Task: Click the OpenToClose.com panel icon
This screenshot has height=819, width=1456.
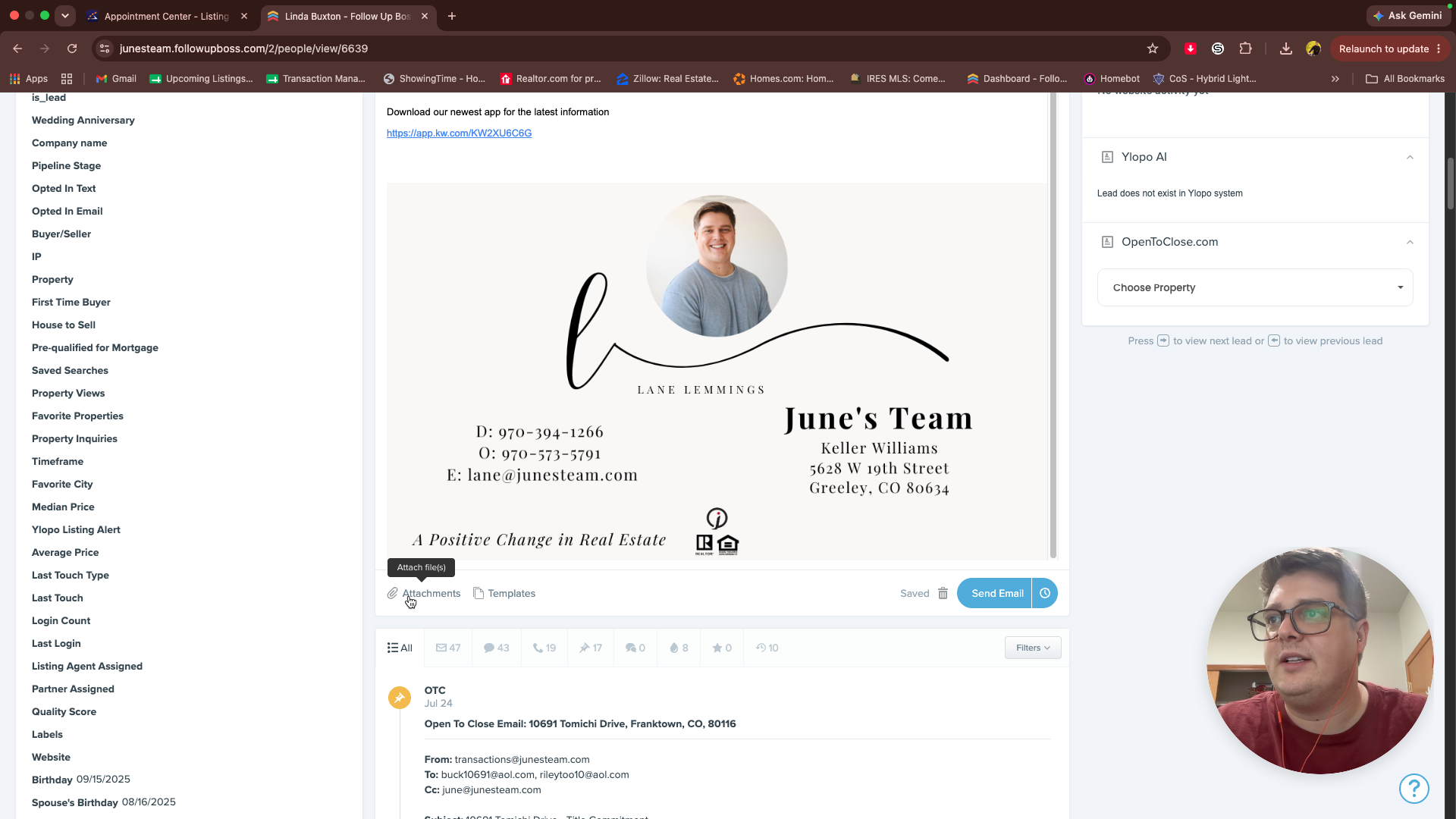Action: (1107, 242)
